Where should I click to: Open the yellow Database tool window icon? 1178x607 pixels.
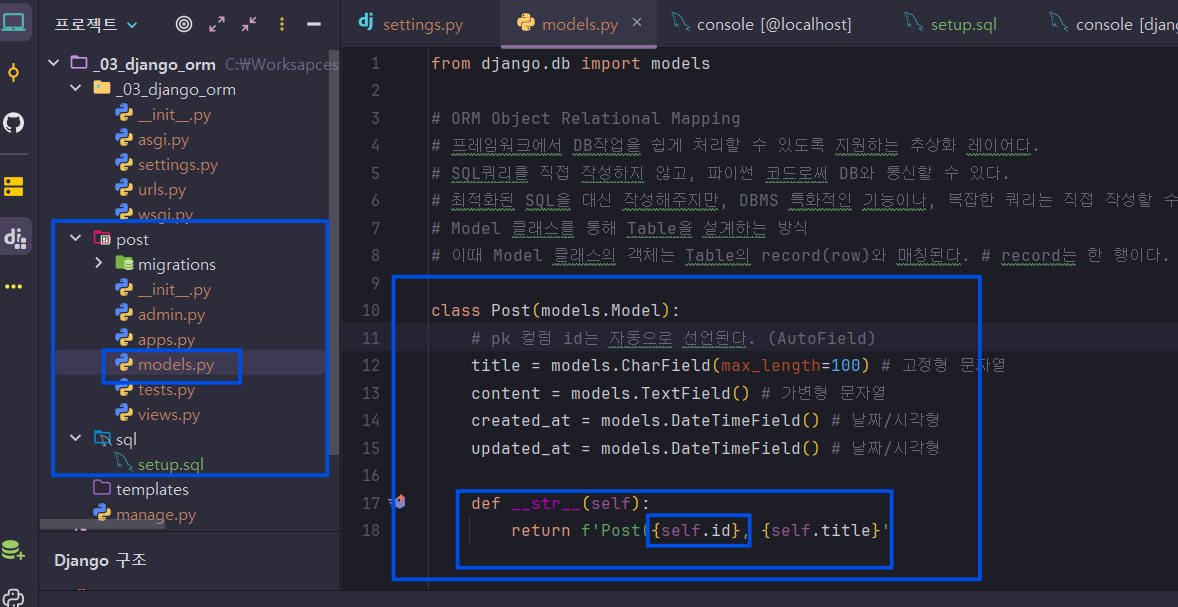[14, 186]
